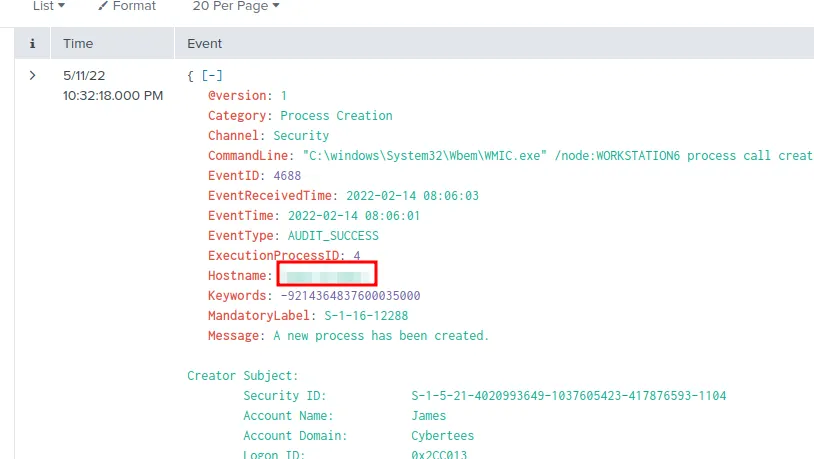Click the EventType value AUDIT_SUCCESS

coord(333,236)
